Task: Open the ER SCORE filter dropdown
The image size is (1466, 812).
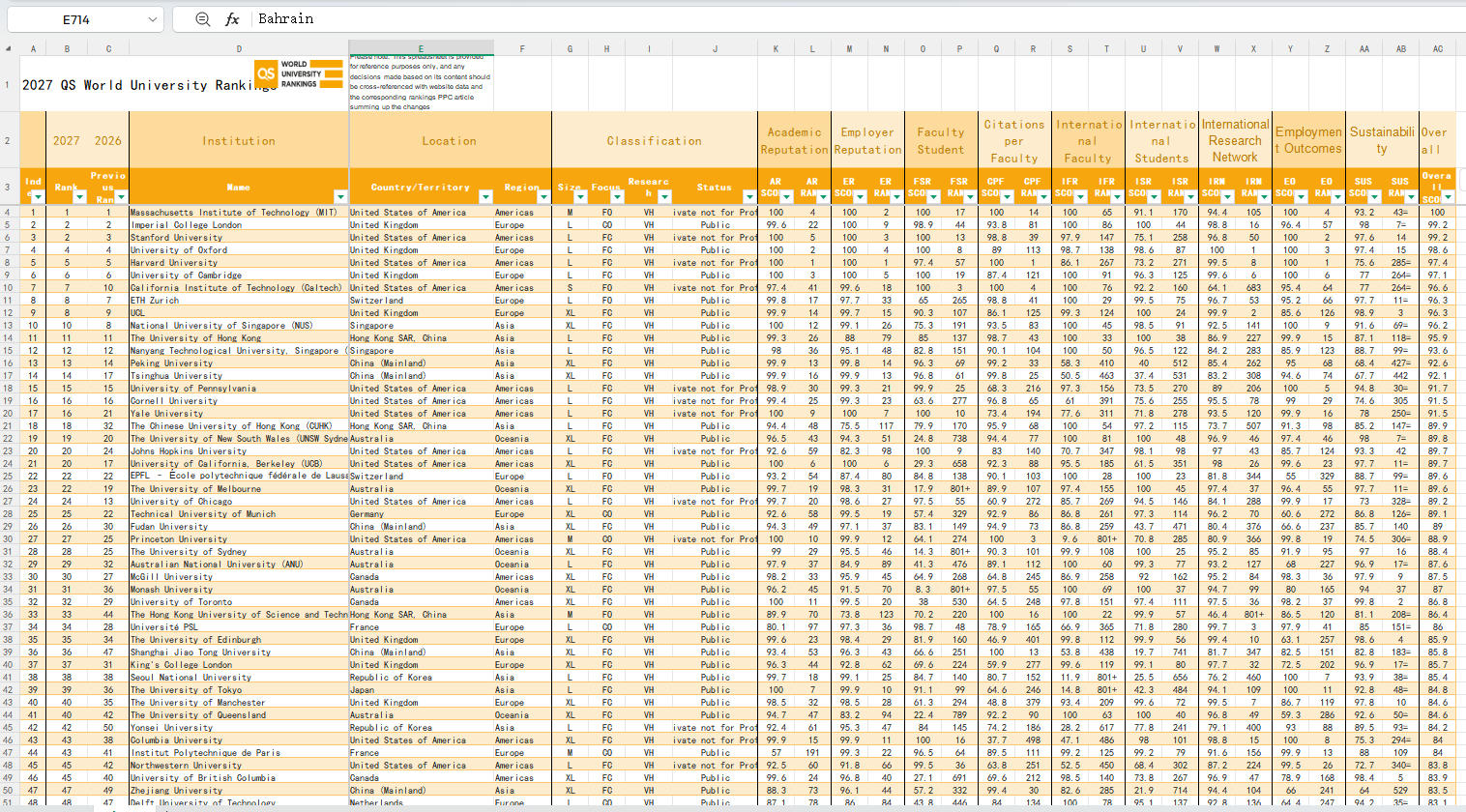Action: coord(860,197)
